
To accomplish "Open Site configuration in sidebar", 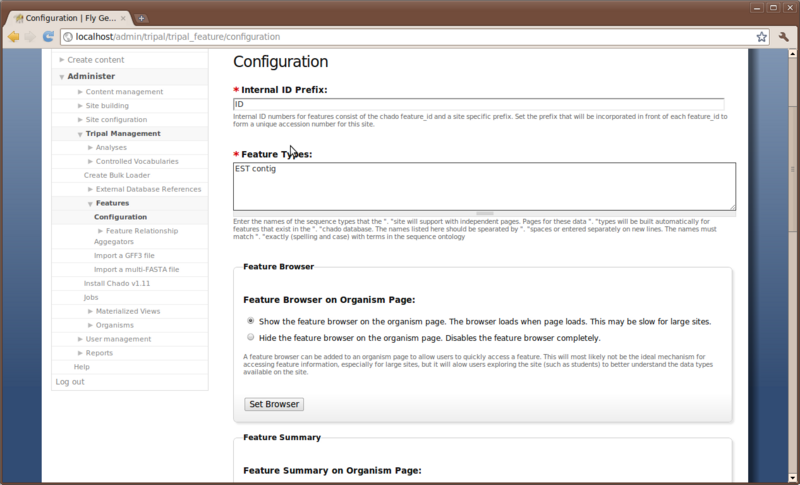I will click(116, 119).
